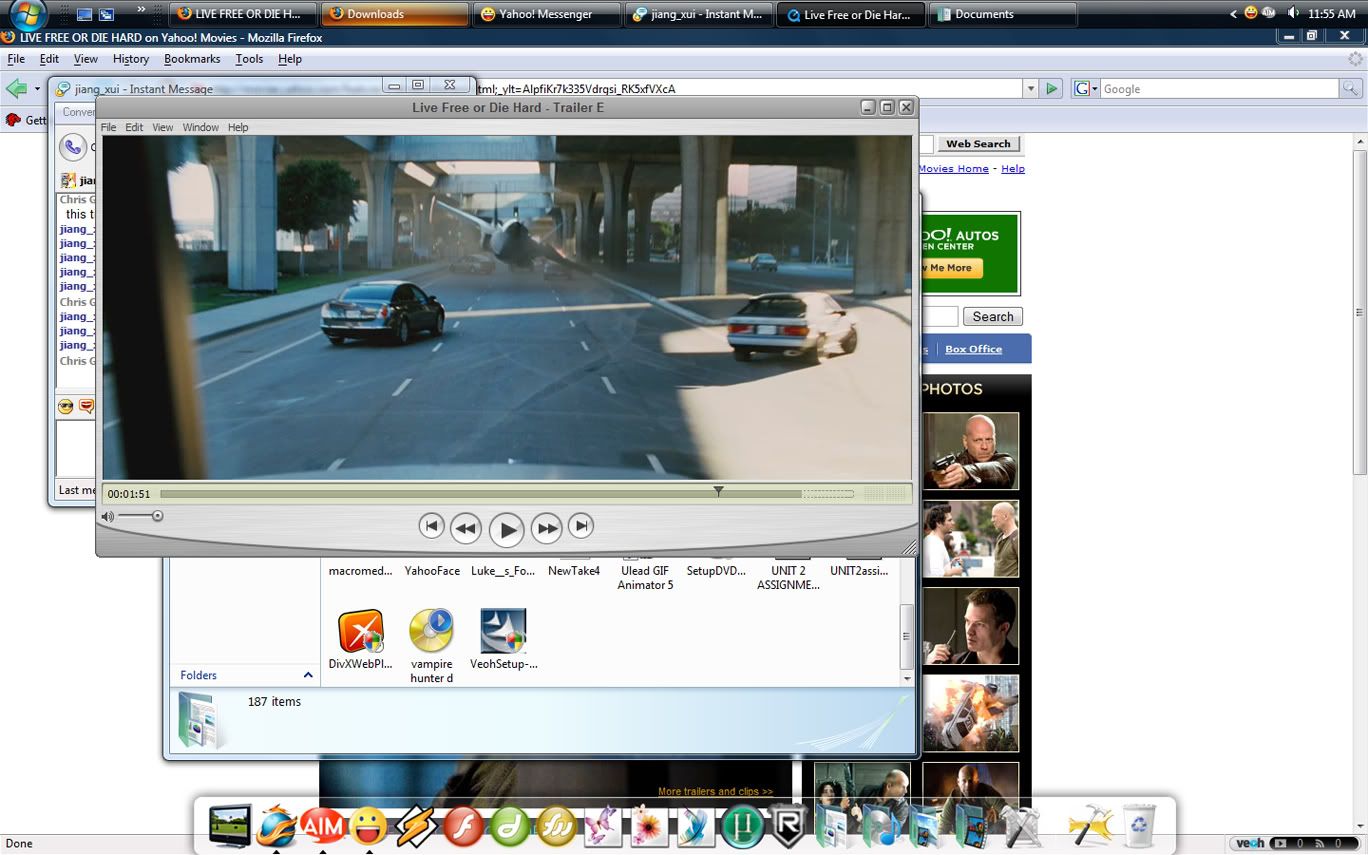
Task: Open the yellow hammer dock icon
Action: 1090,826
